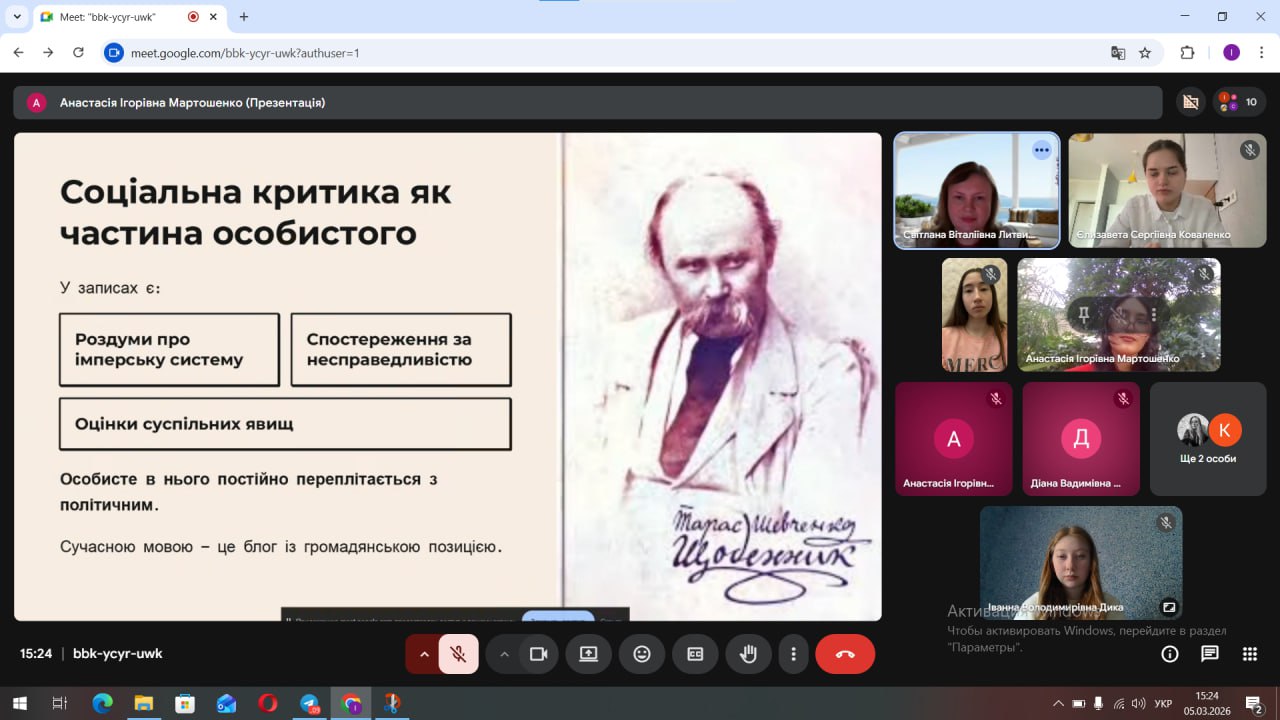The height and width of the screenshot is (720, 1280).
Task: Open the Windows Start menu
Action: coord(19,704)
